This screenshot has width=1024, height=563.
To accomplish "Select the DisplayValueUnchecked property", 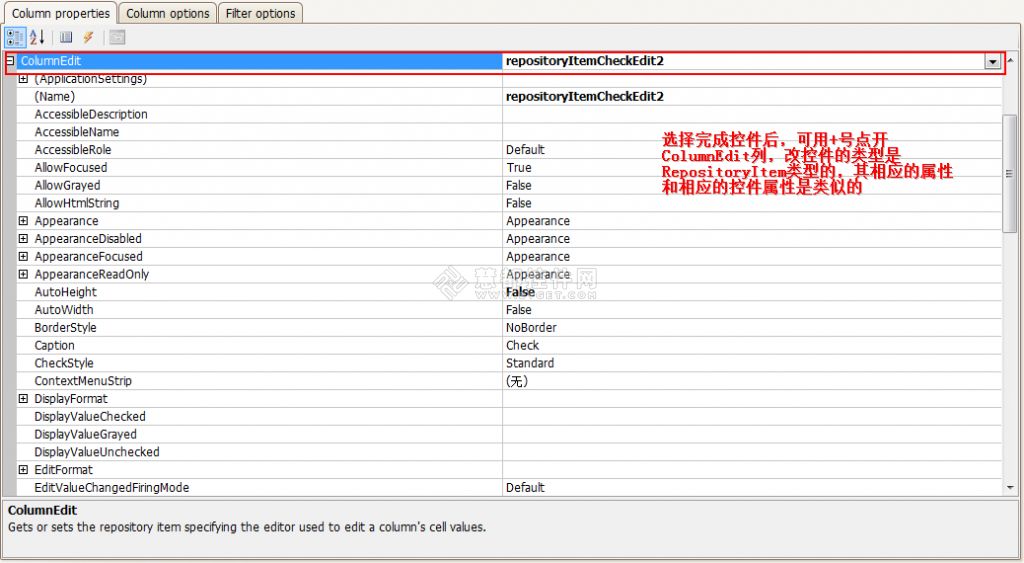I will click(x=260, y=452).
